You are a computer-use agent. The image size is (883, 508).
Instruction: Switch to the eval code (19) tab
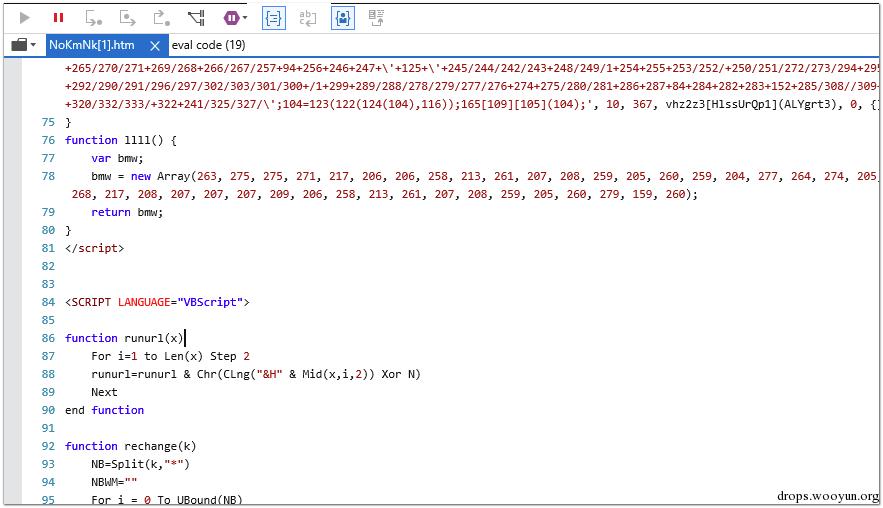pos(208,45)
